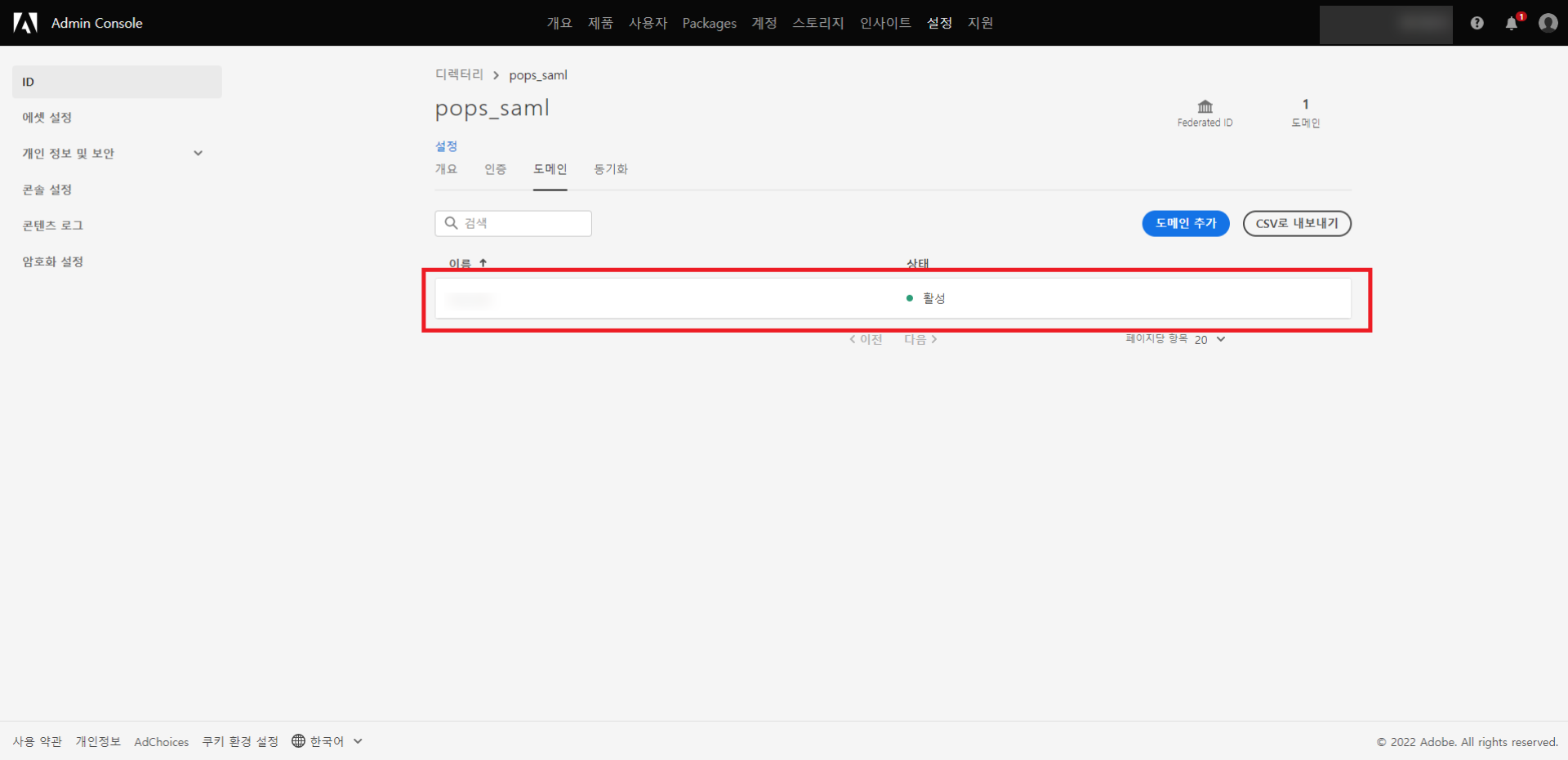Click the 상태 column header
This screenshot has width=1568, height=760.
pos(917,263)
